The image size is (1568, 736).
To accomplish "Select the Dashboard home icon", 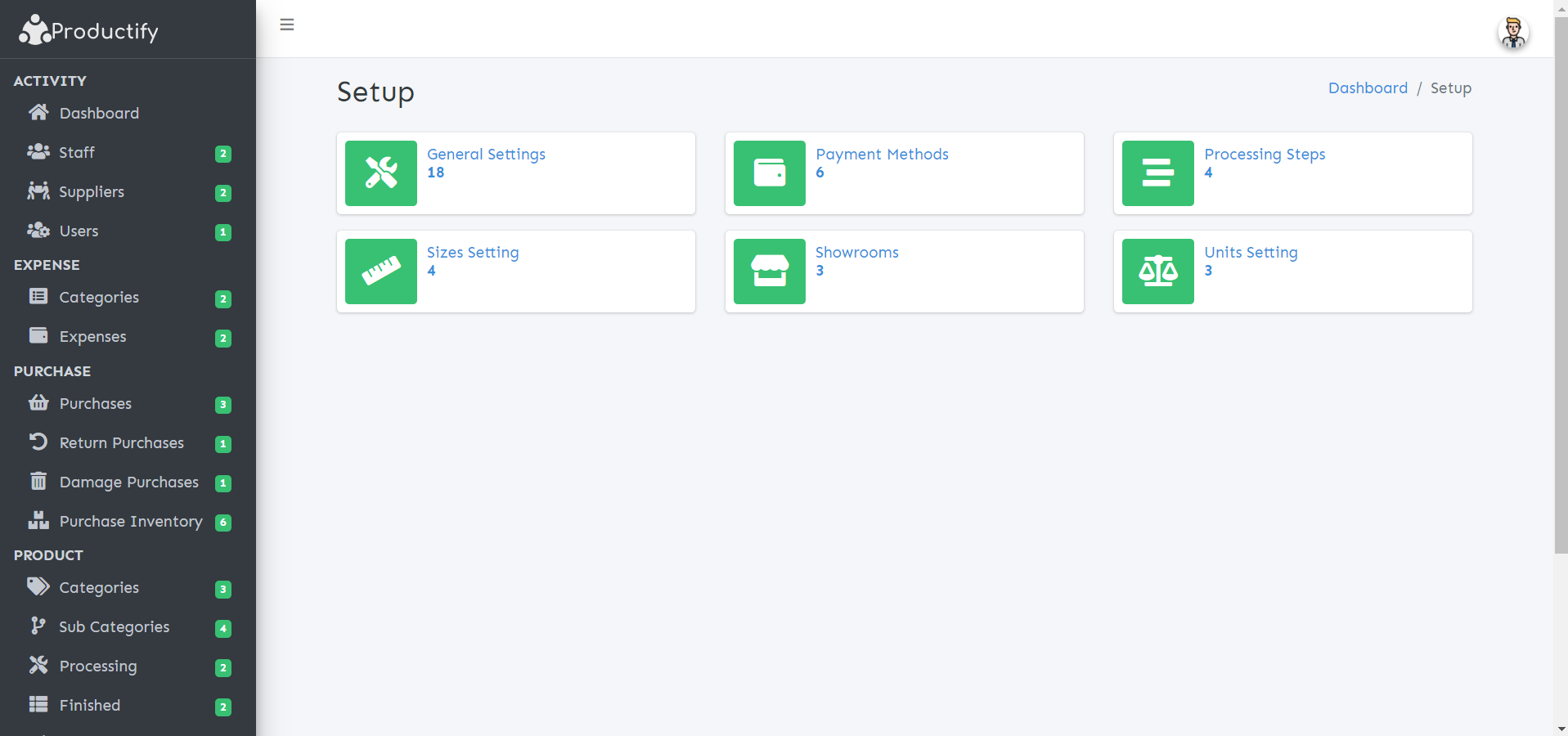I will coord(38,113).
